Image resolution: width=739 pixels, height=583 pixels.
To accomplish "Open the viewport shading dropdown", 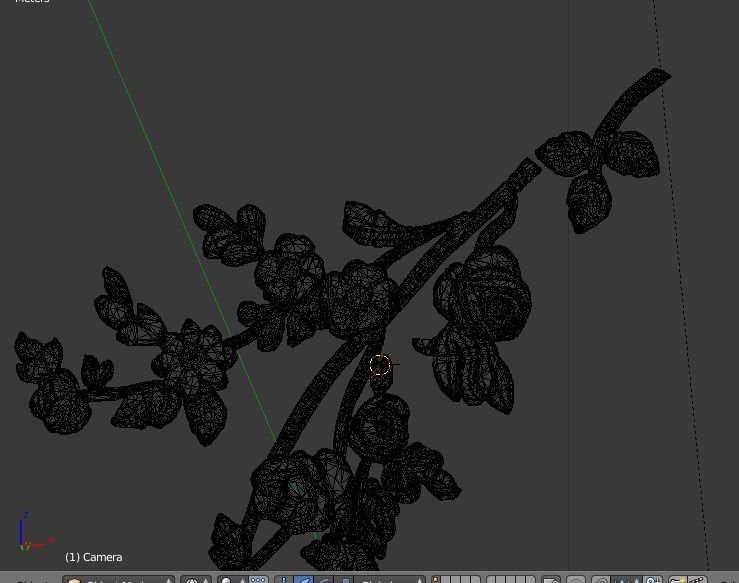I will 196,580.
